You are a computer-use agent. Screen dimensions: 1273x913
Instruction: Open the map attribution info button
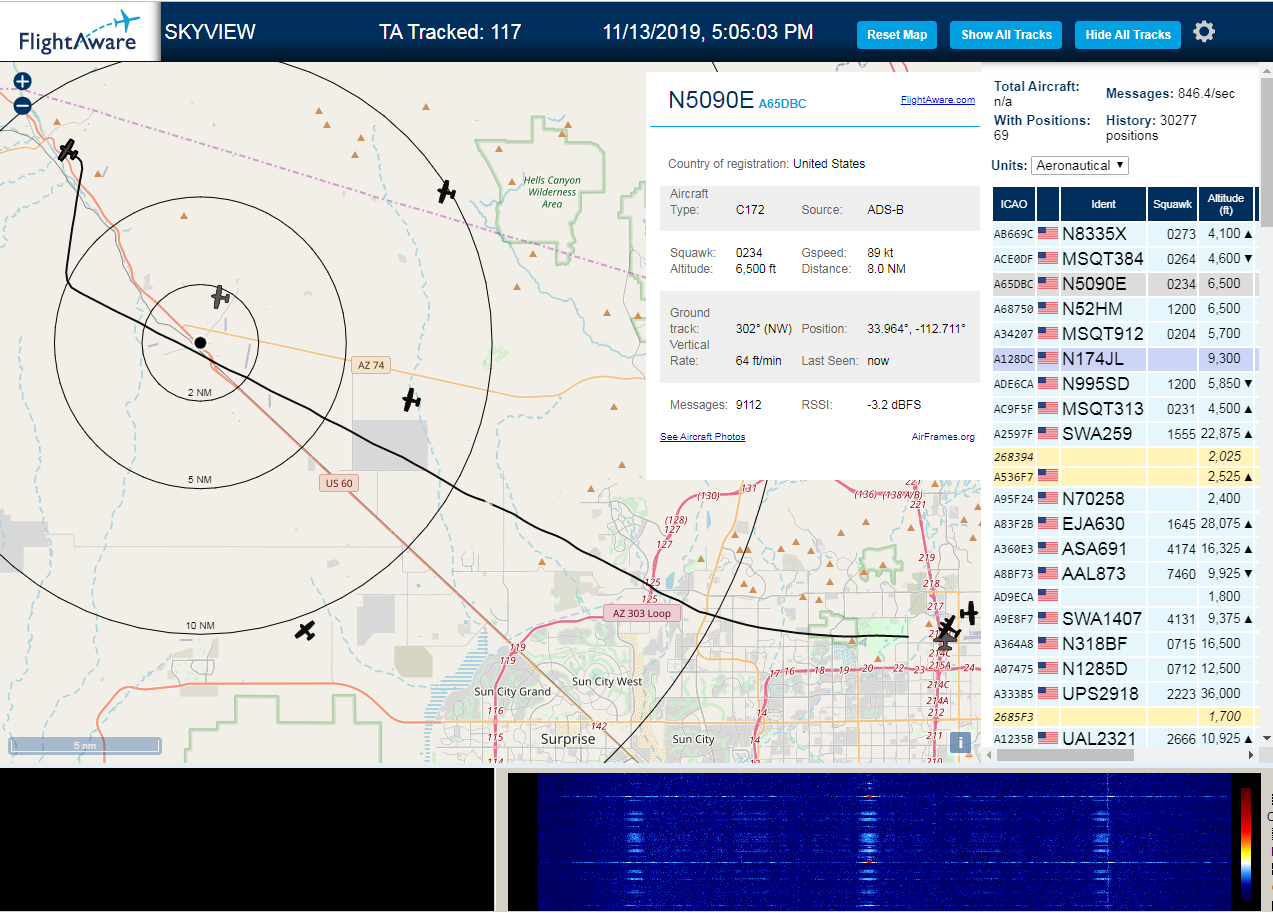coord(959,742)
